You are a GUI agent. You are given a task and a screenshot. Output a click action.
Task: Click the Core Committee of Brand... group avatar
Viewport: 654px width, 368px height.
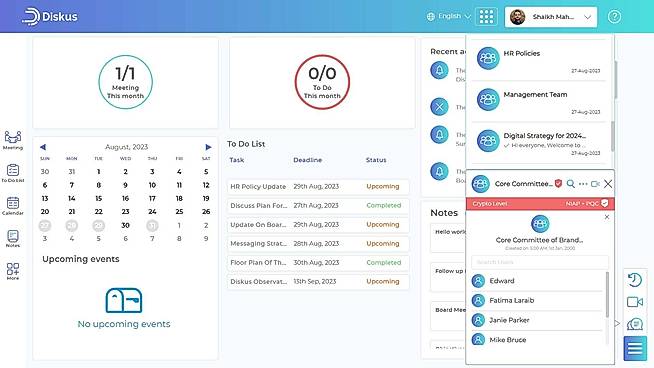(x=540, y=224)
